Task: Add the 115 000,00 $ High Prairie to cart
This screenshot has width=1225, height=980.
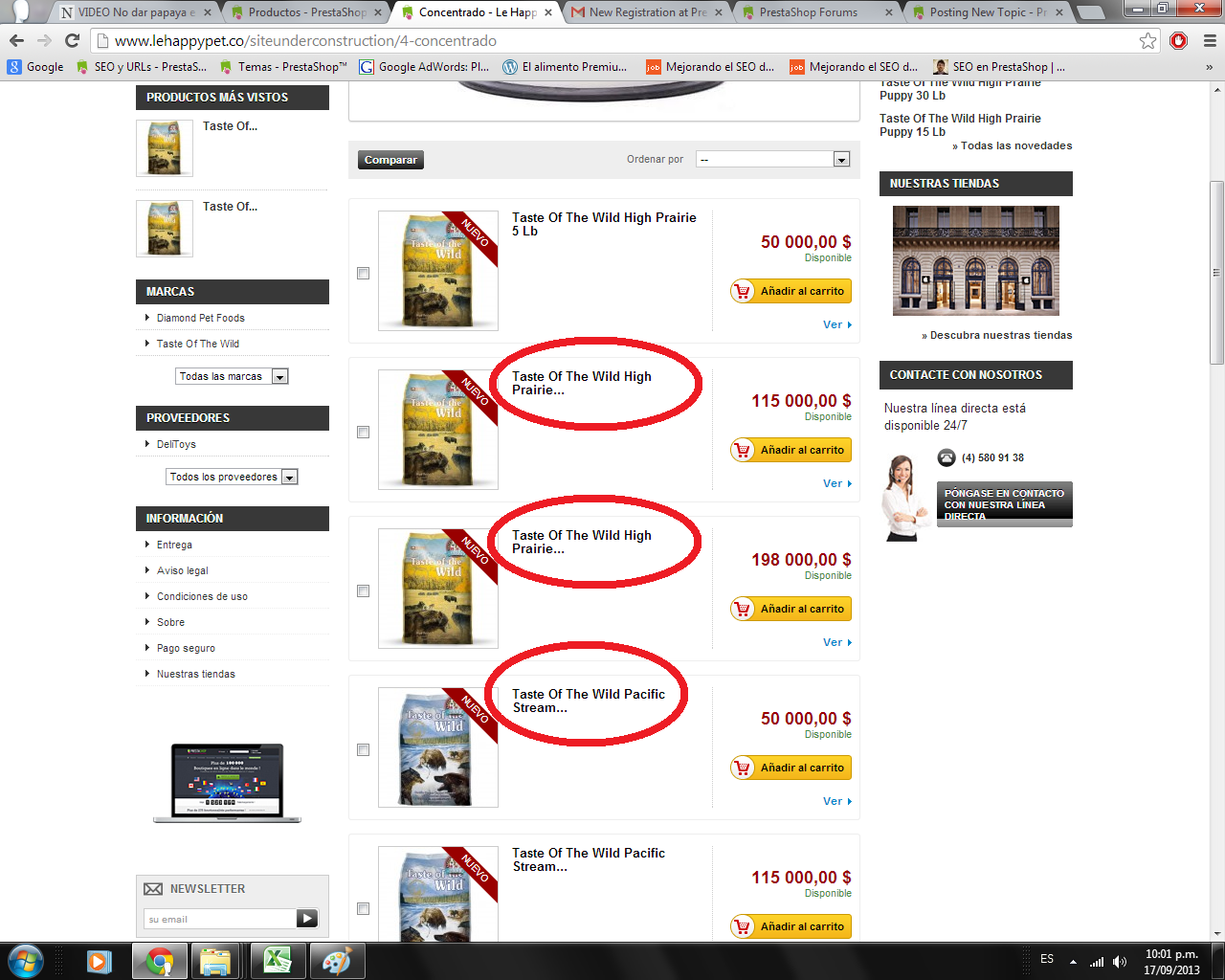Action: coord(791,450)
